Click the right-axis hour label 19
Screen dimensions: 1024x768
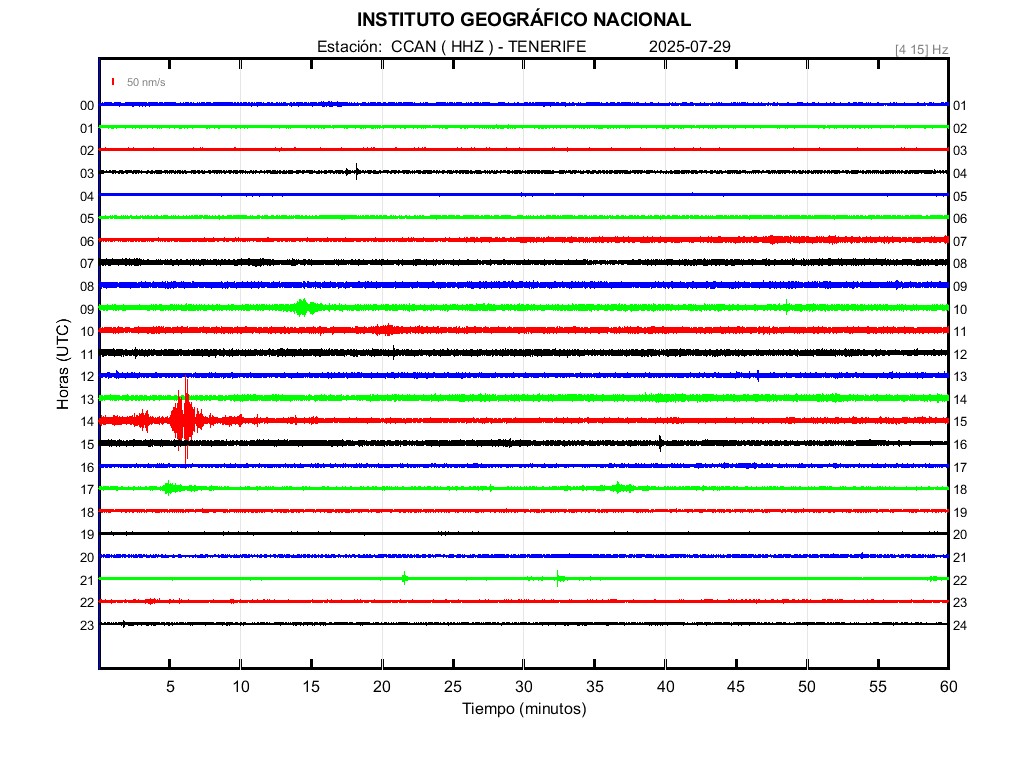960,513
